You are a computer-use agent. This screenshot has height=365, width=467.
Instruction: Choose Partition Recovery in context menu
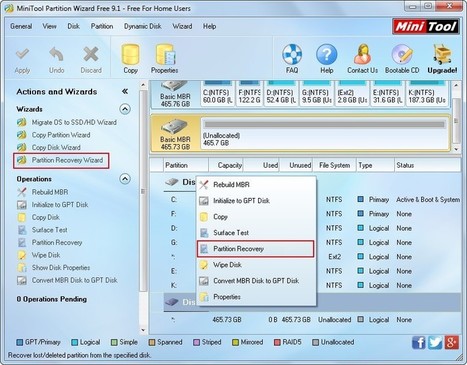pos(256,249)
